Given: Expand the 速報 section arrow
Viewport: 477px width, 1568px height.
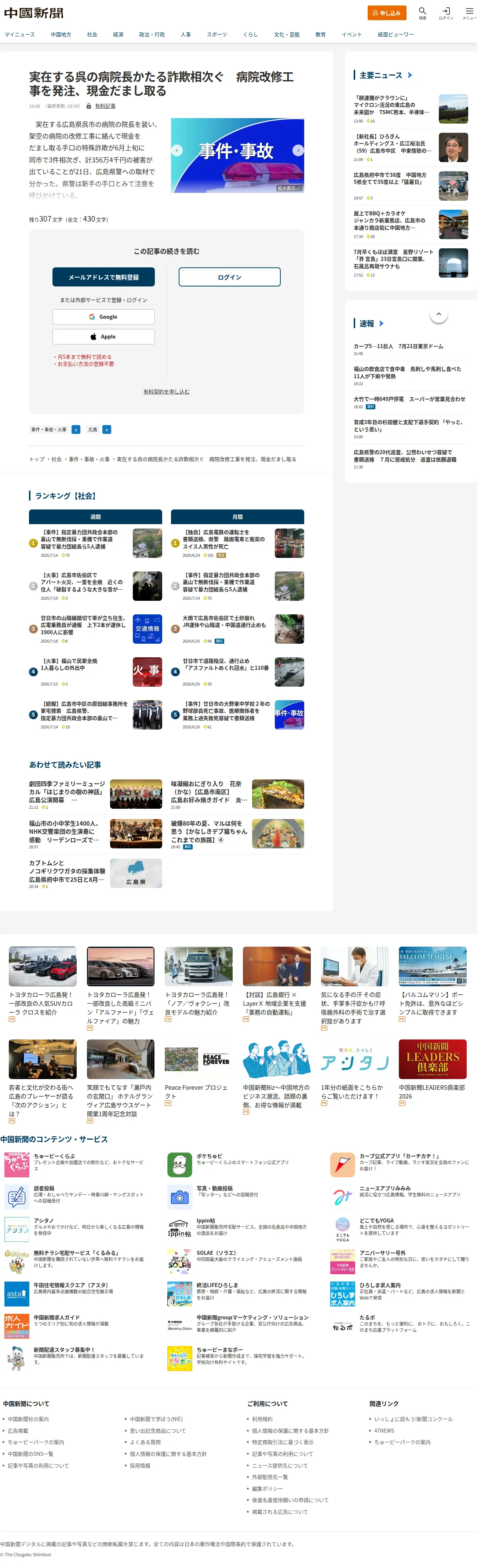Looking at the screenshot, I should 381,323.
